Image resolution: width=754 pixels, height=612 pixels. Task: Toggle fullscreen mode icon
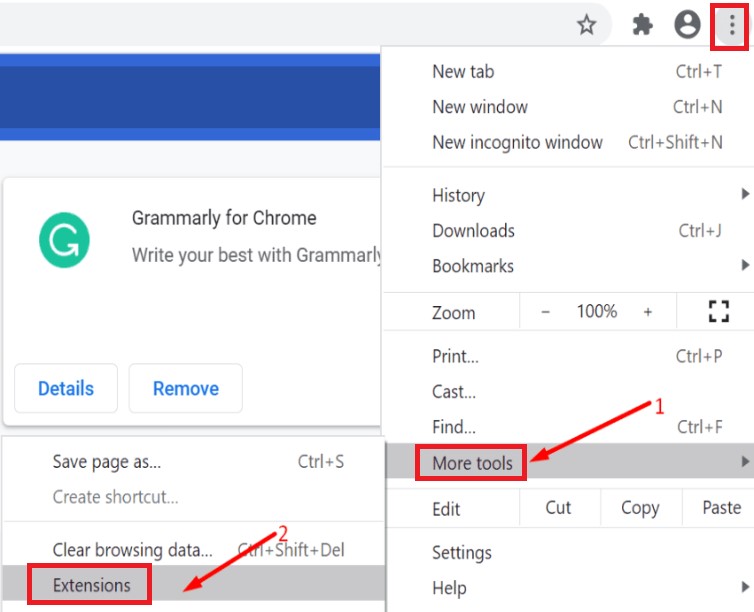pos(718,311)
